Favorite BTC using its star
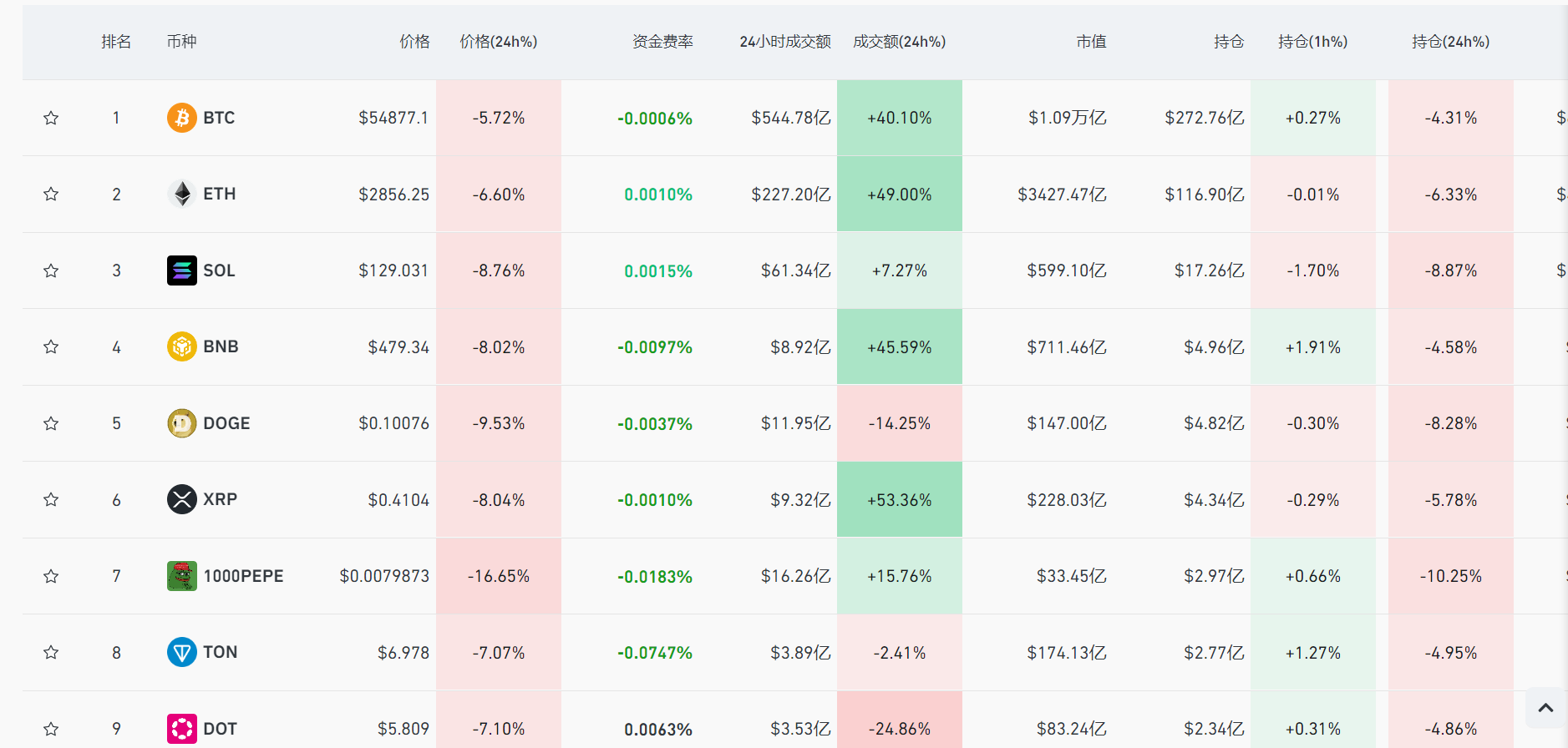 51,118
